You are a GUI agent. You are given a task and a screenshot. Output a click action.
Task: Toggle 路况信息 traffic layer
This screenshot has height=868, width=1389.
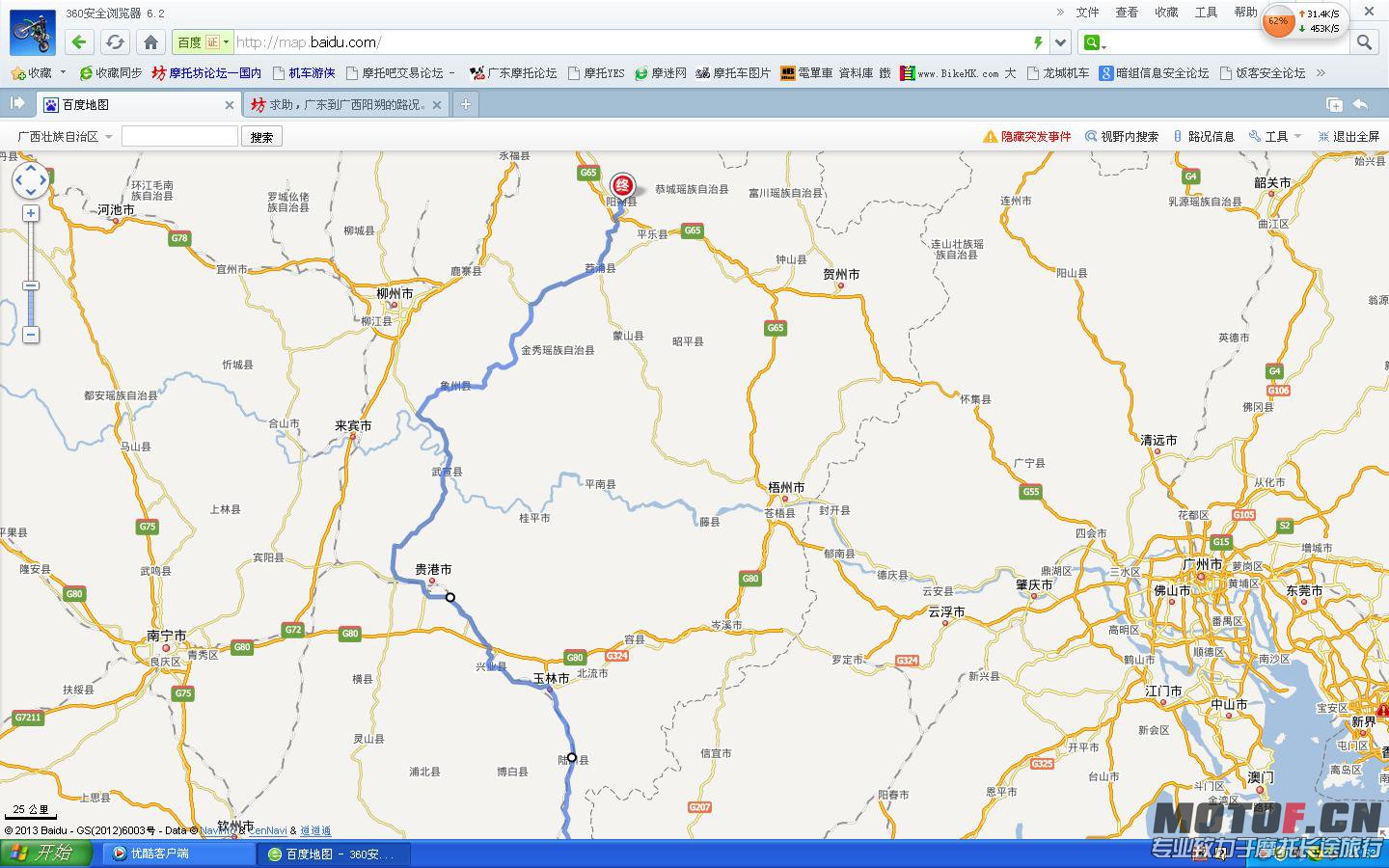pos(1204,137)
